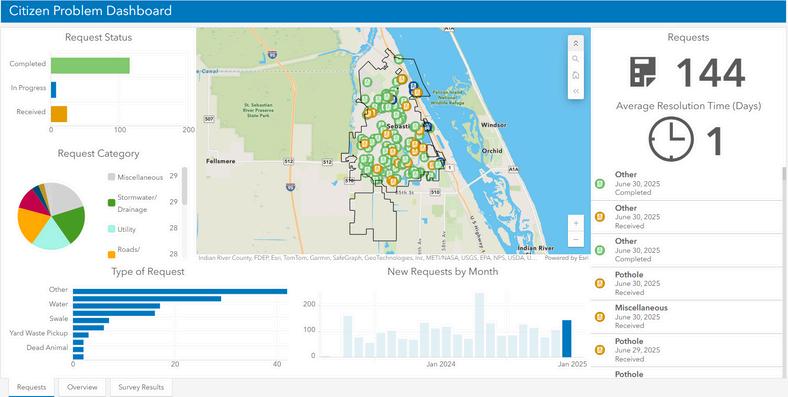The width and height of the screenshot is (788, 397).
Task: Click the orange icon of Other Received request
Action: click(x=600, y=217)
